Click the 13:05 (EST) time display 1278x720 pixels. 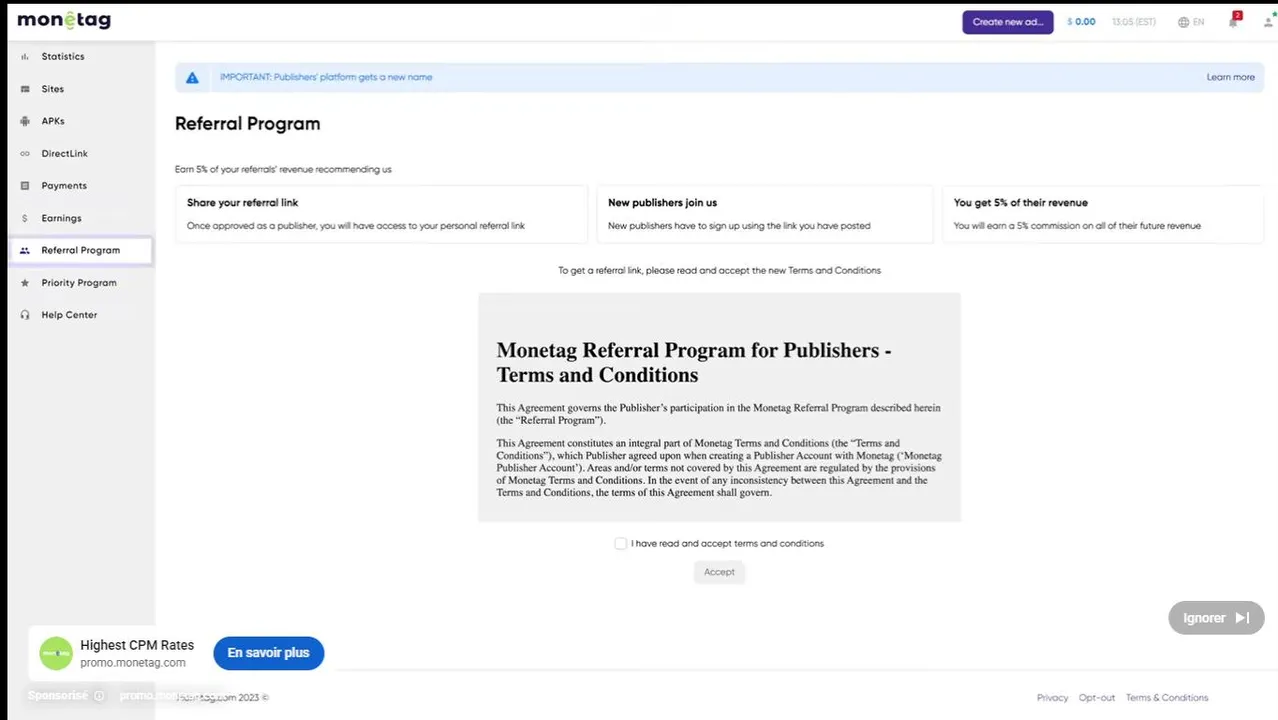click(x=1133, y=22)
